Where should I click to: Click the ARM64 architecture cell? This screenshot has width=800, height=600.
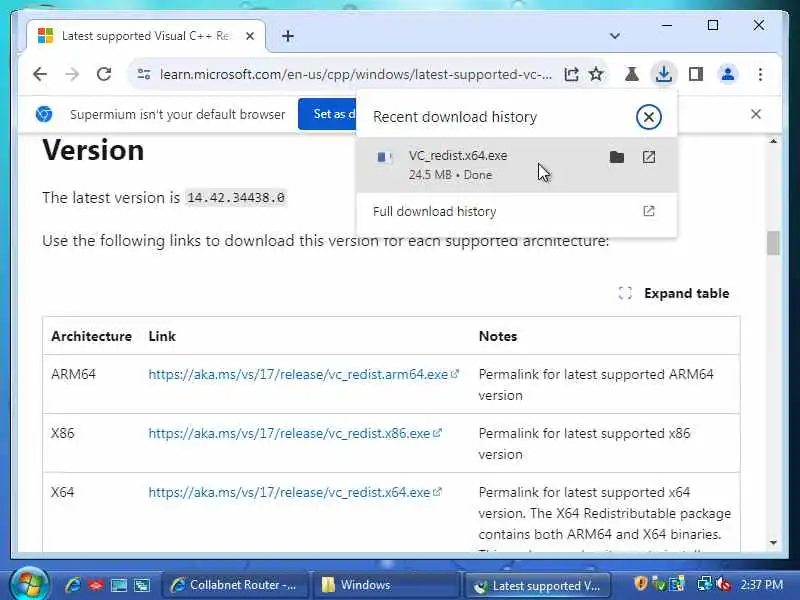tap(73, 374)
